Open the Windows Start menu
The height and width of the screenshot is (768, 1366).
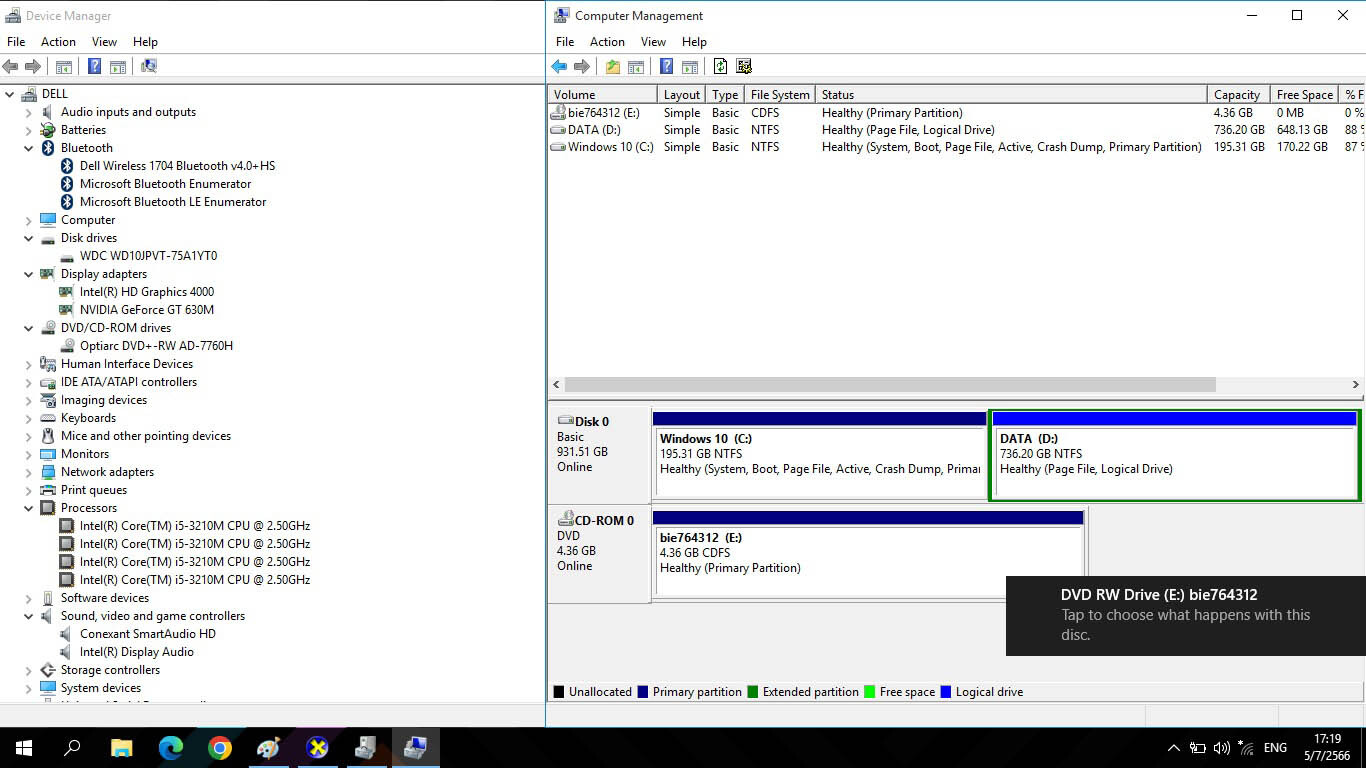click(x=24, y=748)
